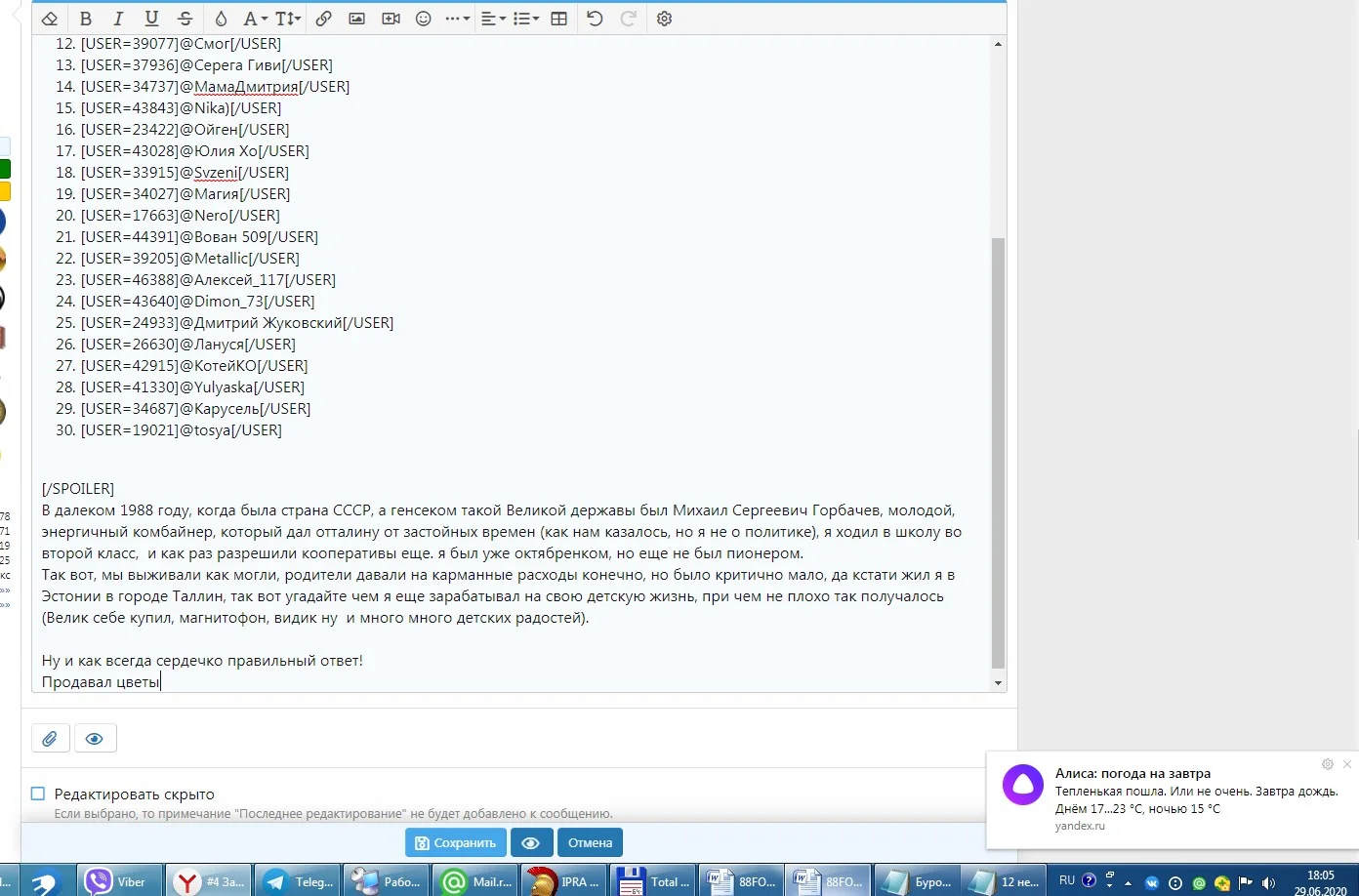The image size is (1359, 896).
Task: Apply italic formatting
Action: click(118, 18)
